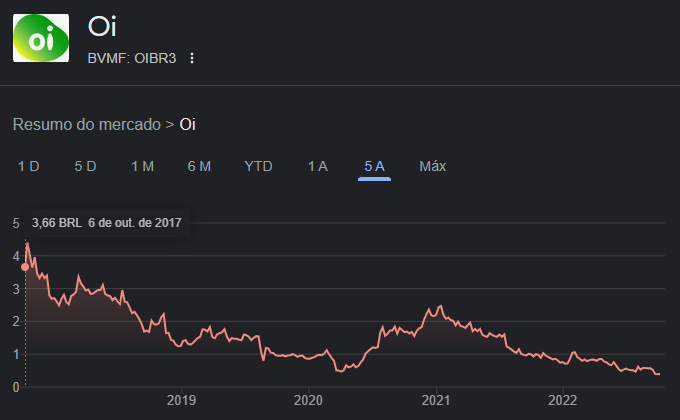Select the 1 D time range tab
The width and height of the screenshot is (680, 420).
(x=29, y=166)
